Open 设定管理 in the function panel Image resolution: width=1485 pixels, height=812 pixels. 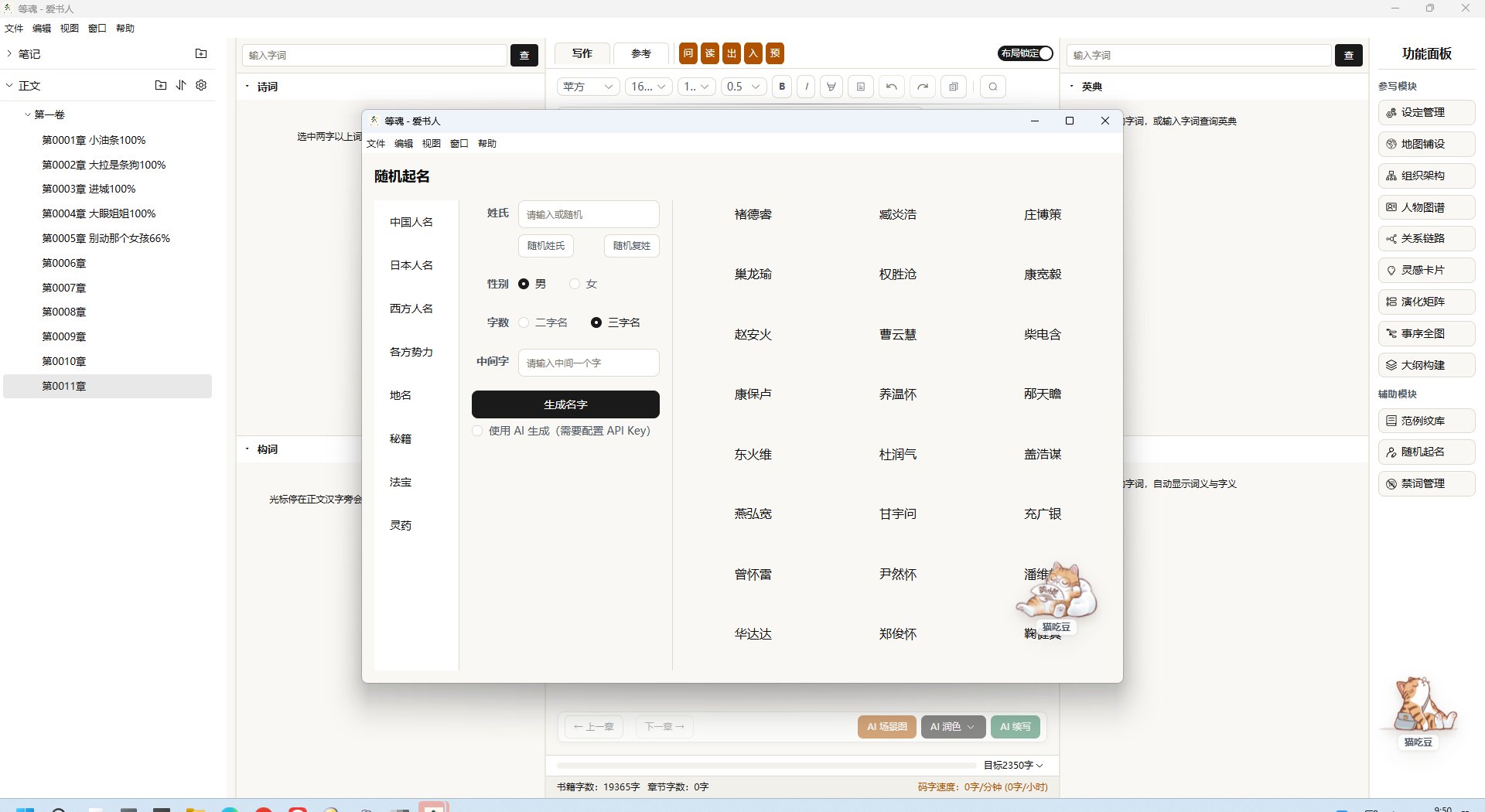tap(1426, 112)
